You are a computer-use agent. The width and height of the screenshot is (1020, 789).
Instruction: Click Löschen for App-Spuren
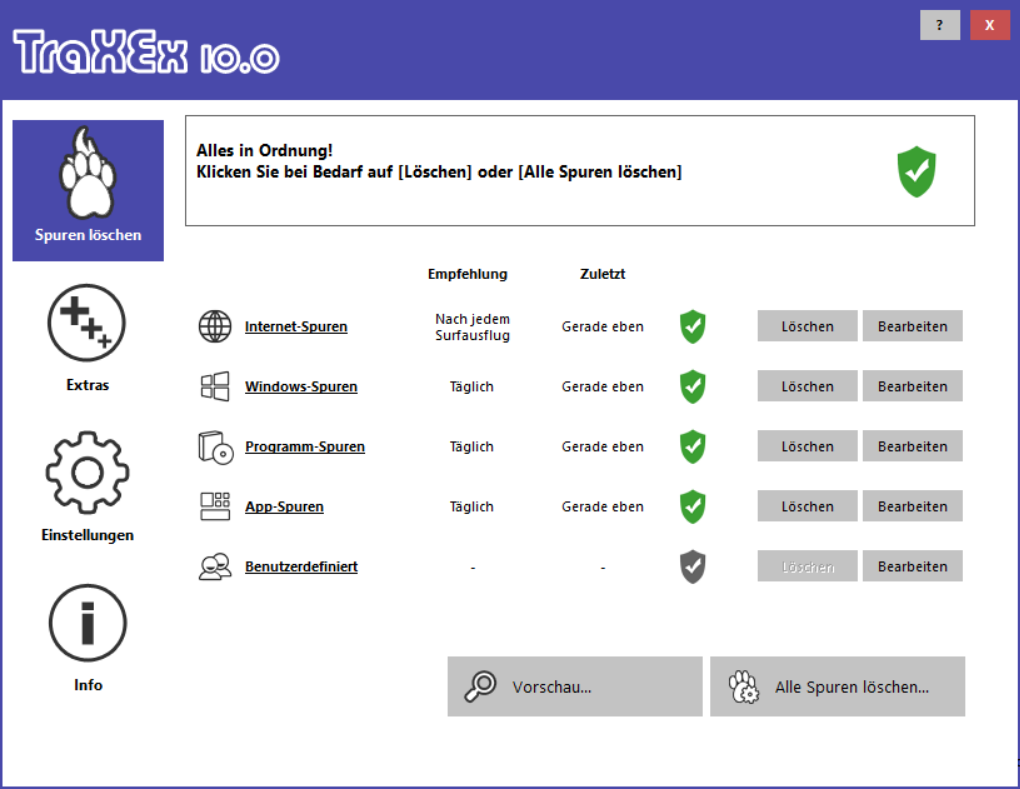pyautogui.click(x=807, y=506)
